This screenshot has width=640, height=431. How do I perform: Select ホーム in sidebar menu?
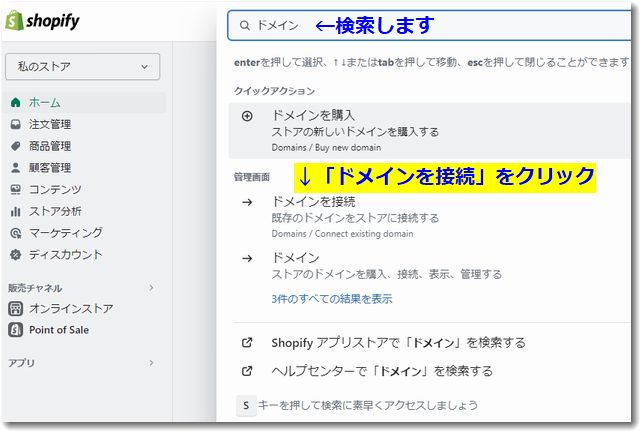[x=44, y=102]
